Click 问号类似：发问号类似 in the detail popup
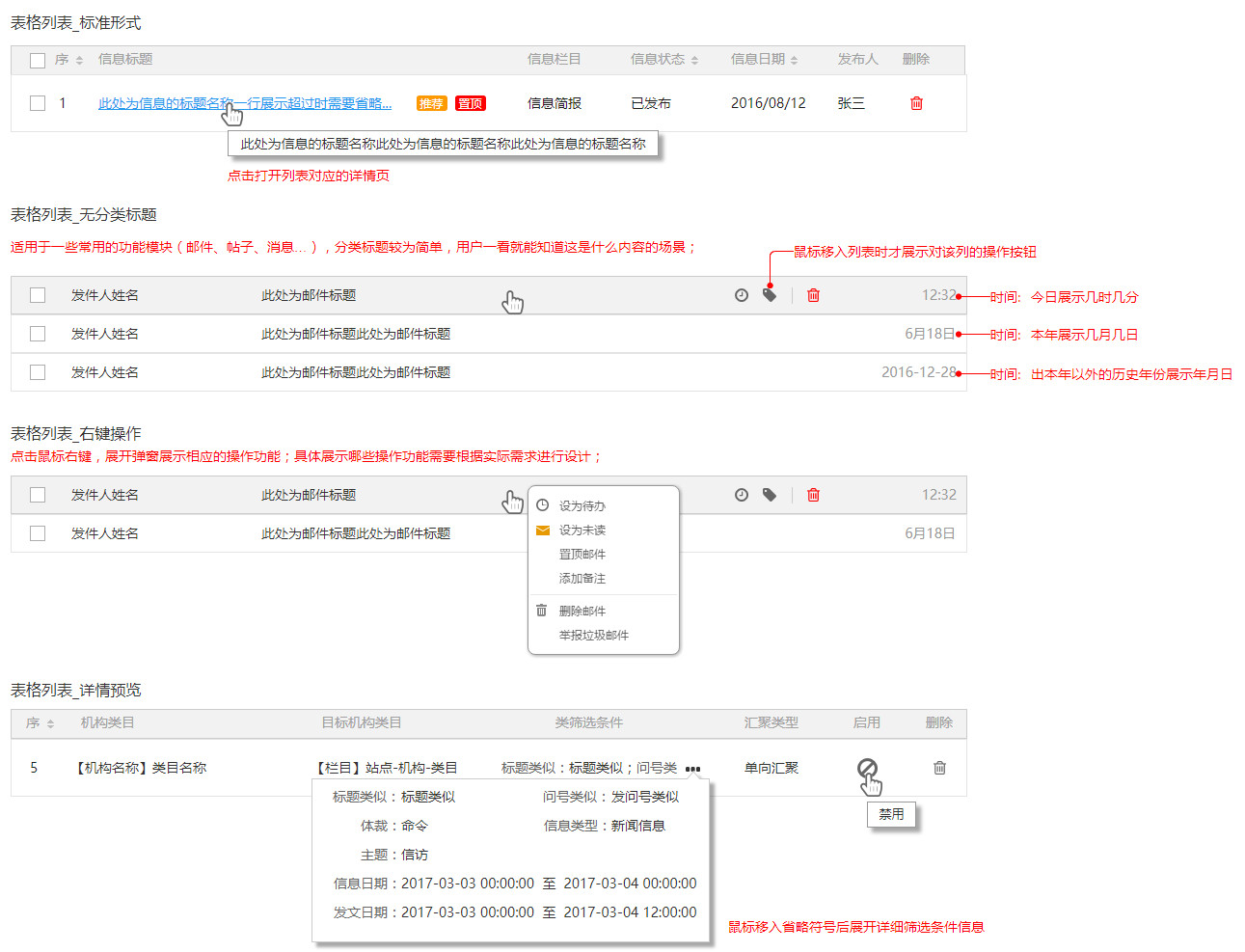This screenshot has width=1245, height=952. point(611,797)
